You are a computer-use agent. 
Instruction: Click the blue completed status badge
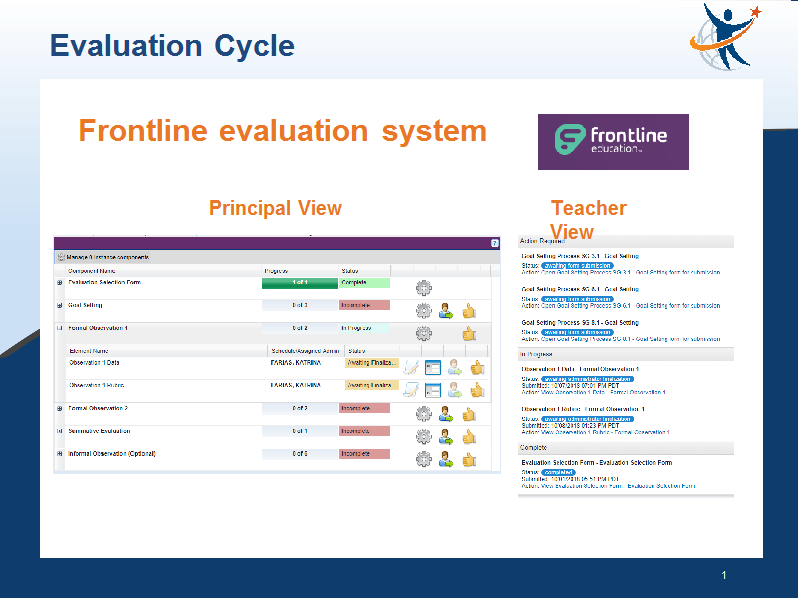coord(559,472)
